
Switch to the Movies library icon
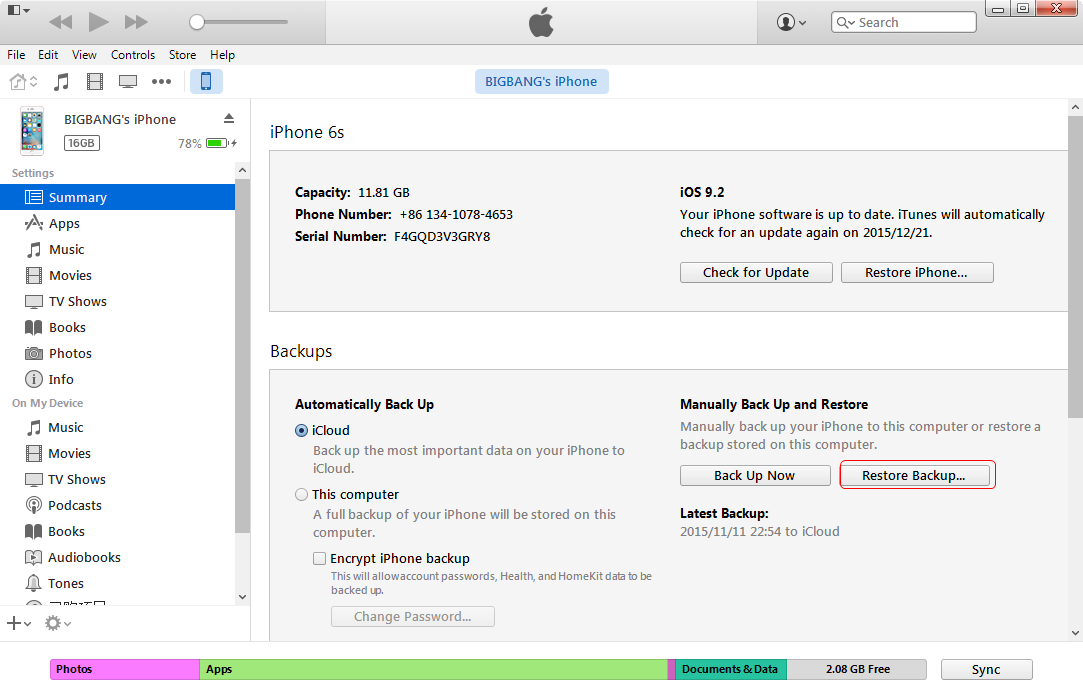[x=95, y=82]
